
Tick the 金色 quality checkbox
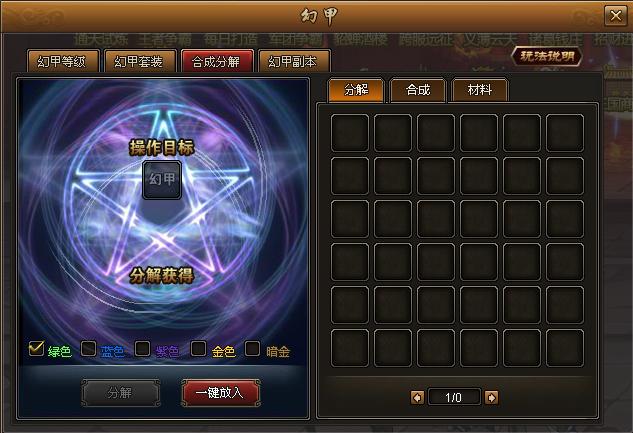tap(198, 349)
